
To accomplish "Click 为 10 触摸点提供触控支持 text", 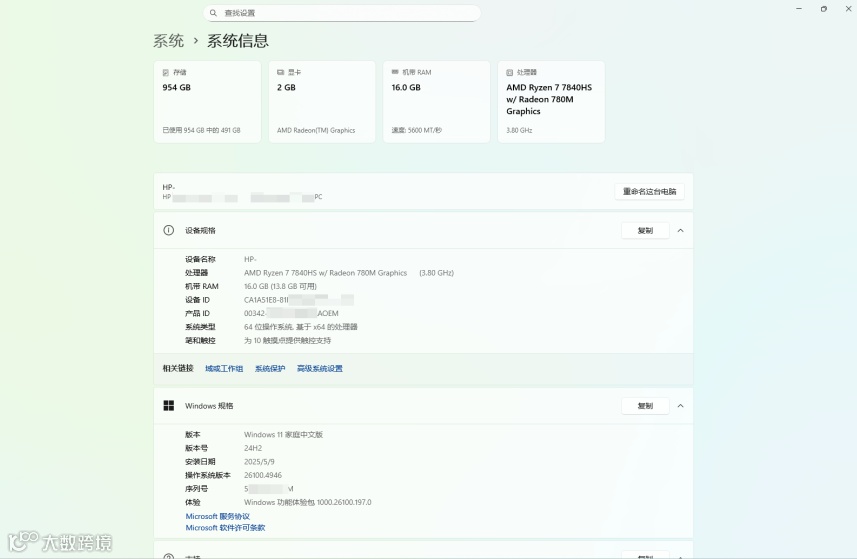I will [x=287, y=340].
